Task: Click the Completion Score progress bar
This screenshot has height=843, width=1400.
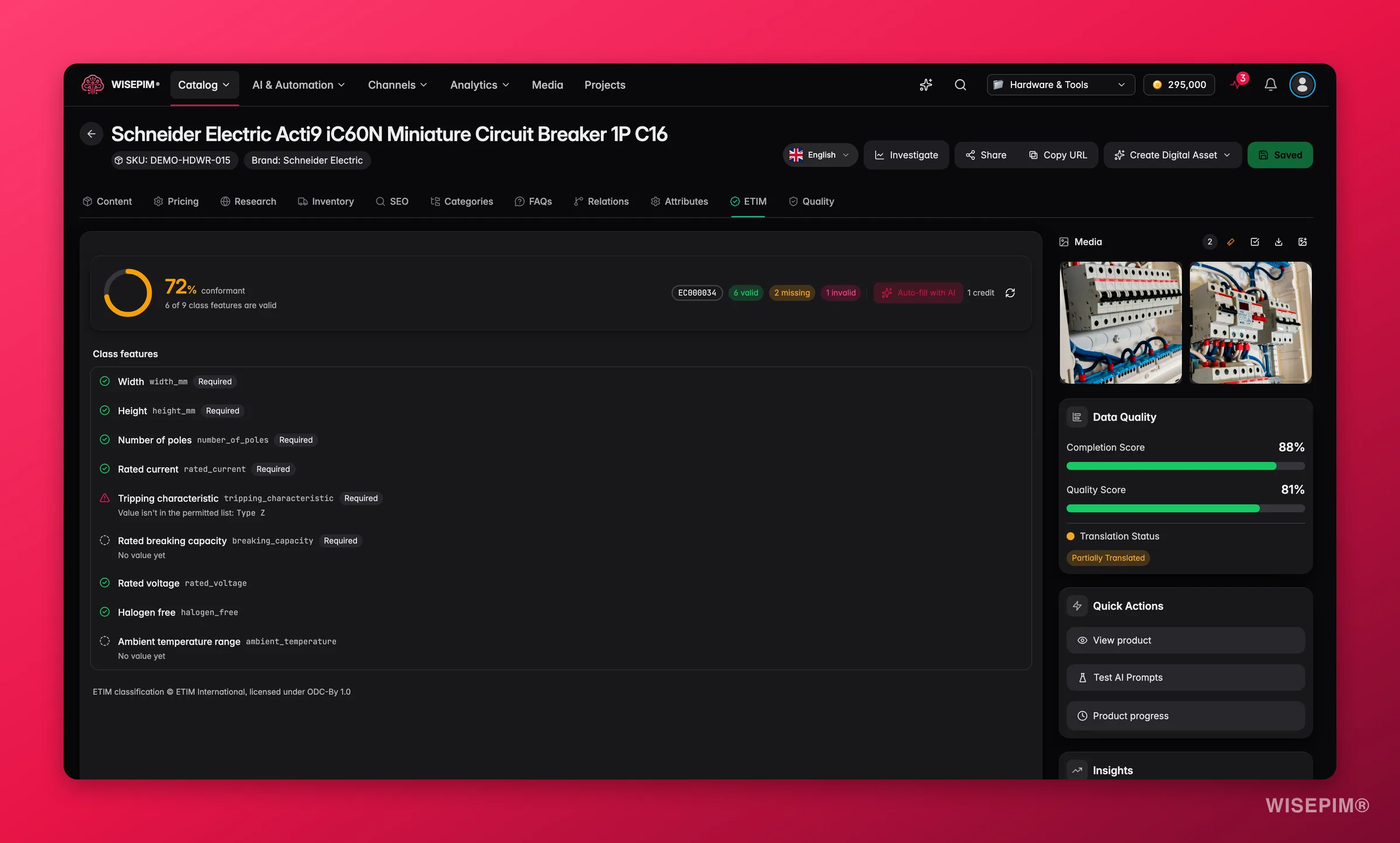Action: (1185, 466)
